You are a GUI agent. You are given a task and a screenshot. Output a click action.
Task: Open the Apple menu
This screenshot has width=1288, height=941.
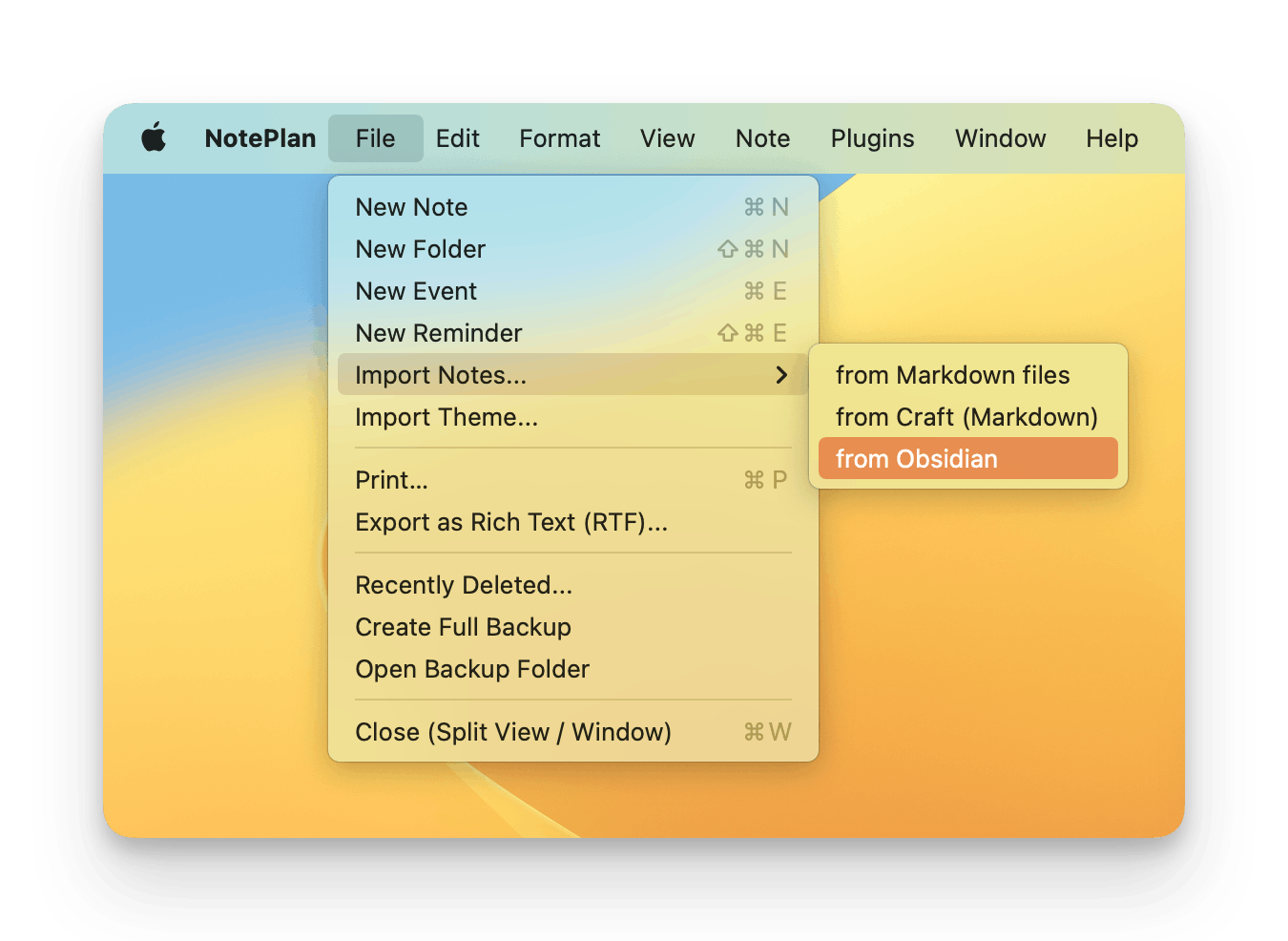click(x=154, y=138)
